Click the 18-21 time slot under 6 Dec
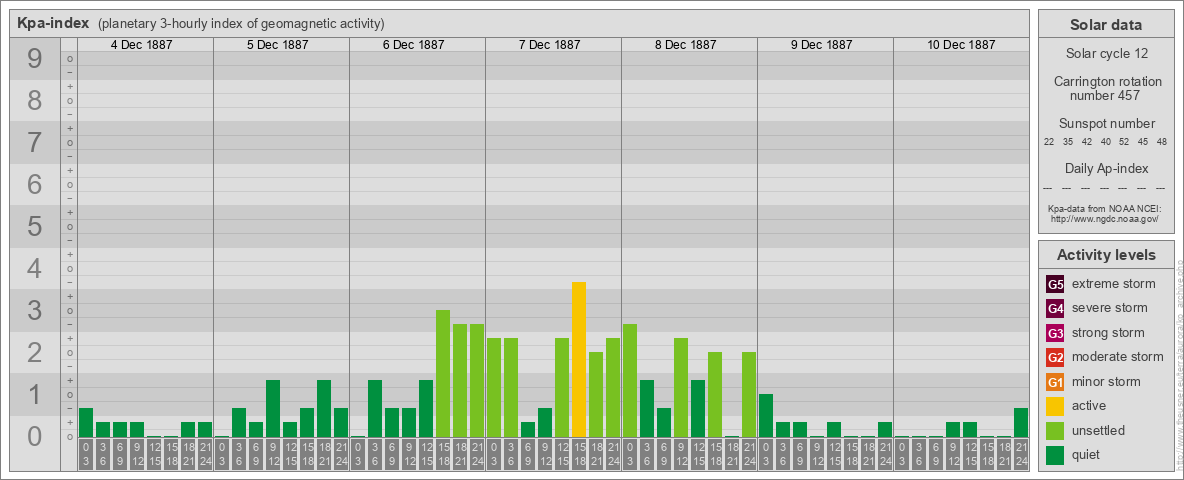This screenshot has height=480, width=1184. (460, 455)
